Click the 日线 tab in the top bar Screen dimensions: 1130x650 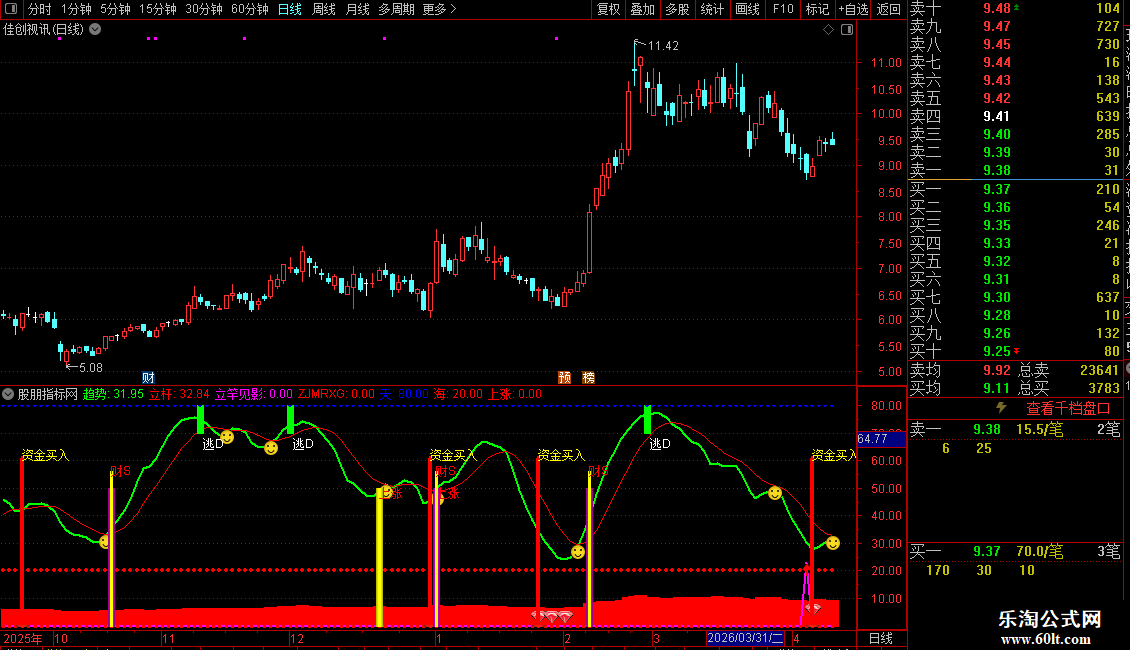(x=290, y=9)
